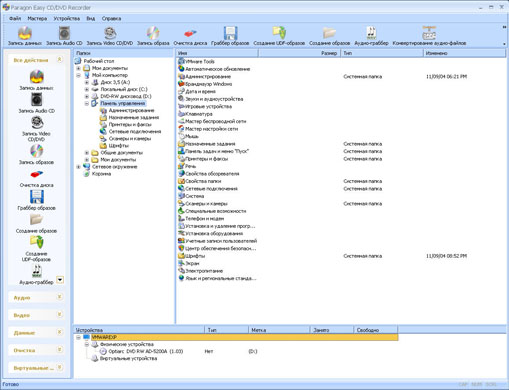
Task: Expand Общие документы tree node
Action: [x=87, y=153]
